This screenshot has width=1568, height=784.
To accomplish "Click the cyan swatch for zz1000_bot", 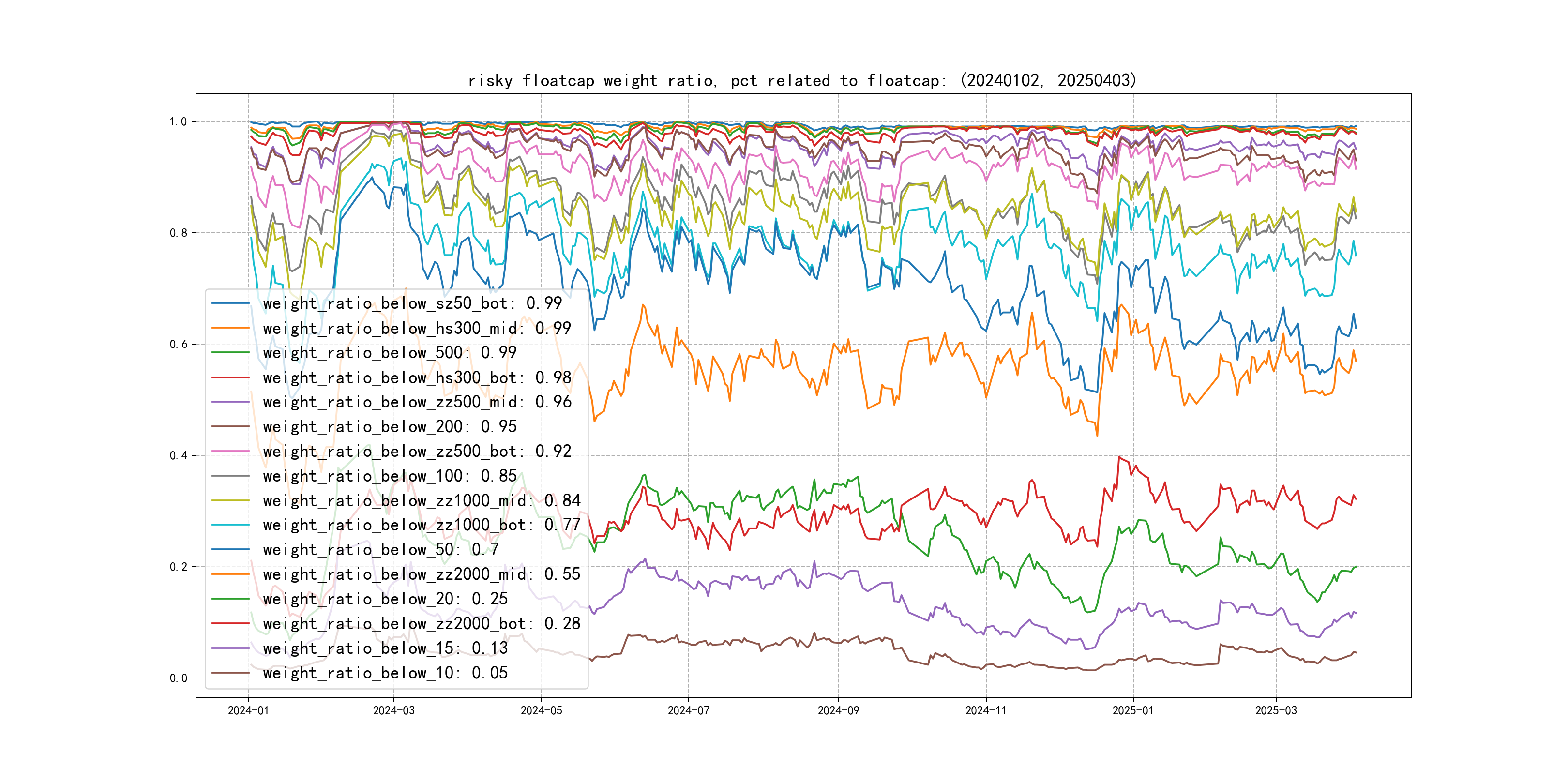I will tap(231, 525).
